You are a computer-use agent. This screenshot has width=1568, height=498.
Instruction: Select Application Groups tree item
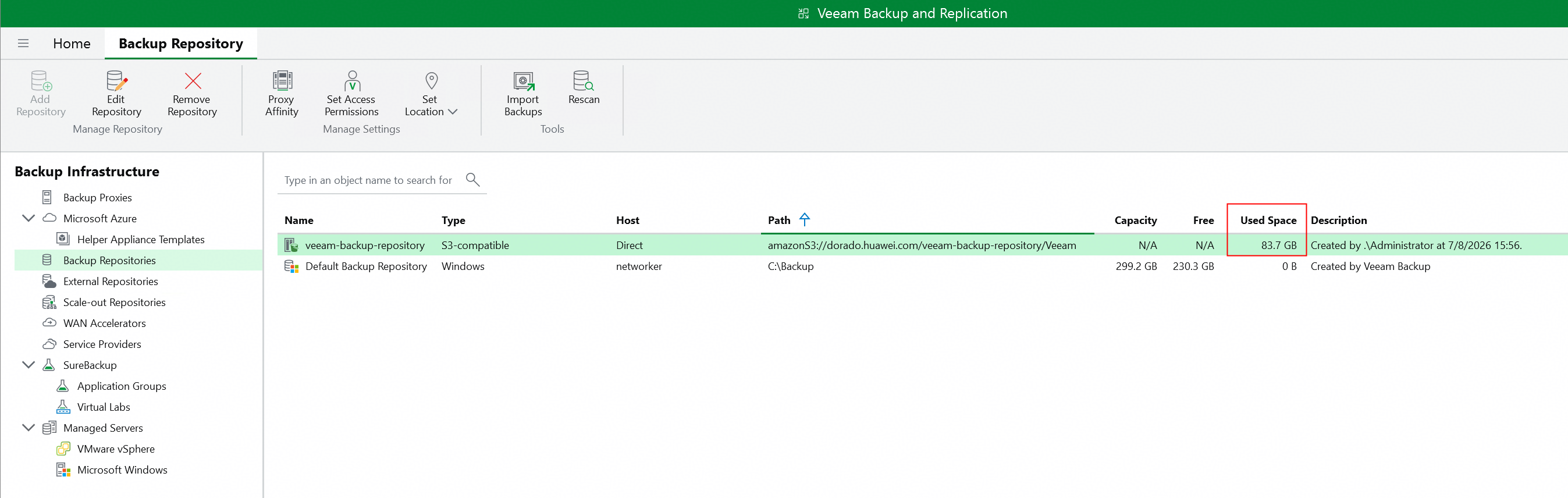point(122,386)
